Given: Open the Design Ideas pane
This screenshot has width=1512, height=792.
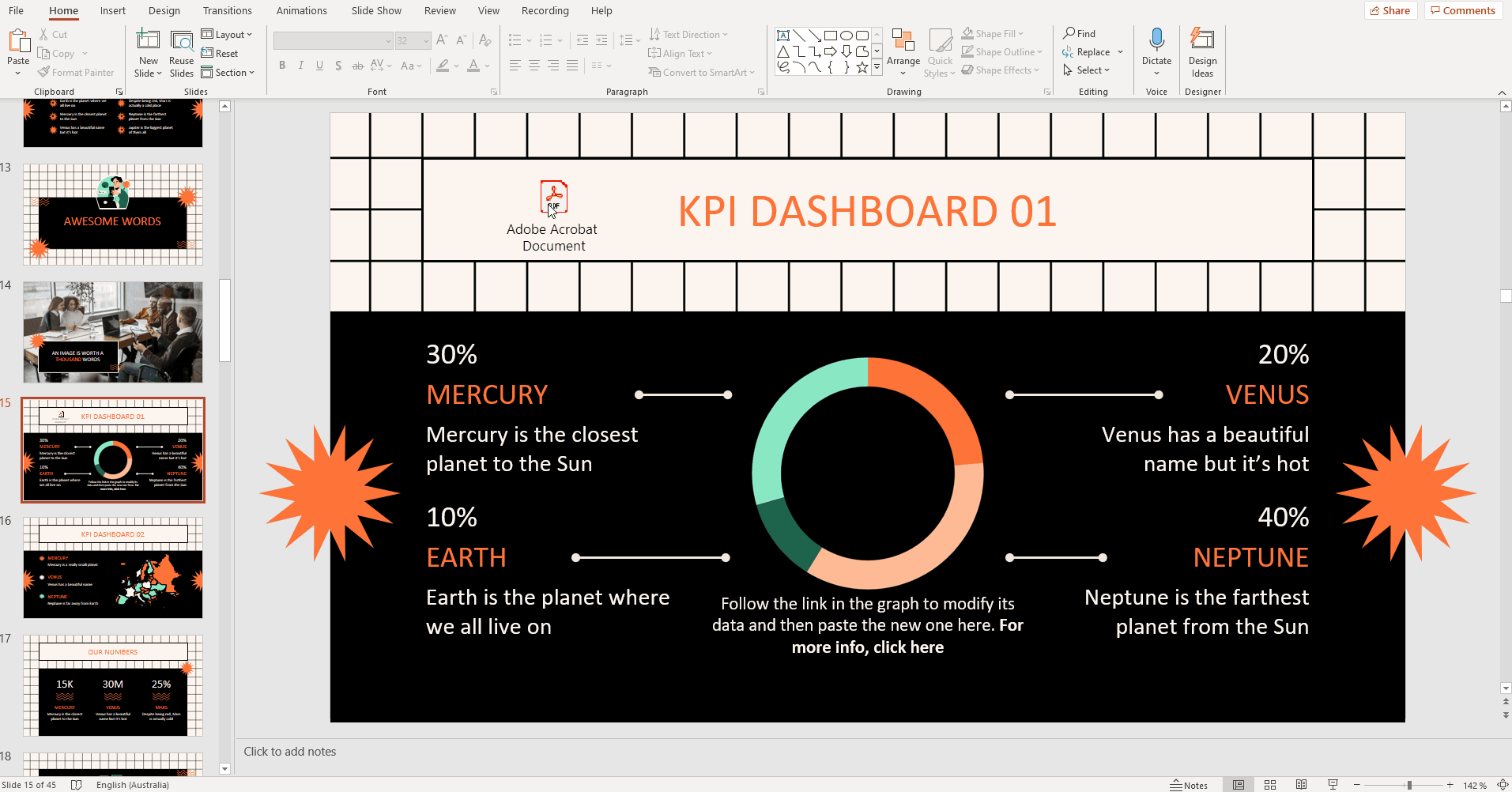Looking at the screenshot, I should 1202,53.
